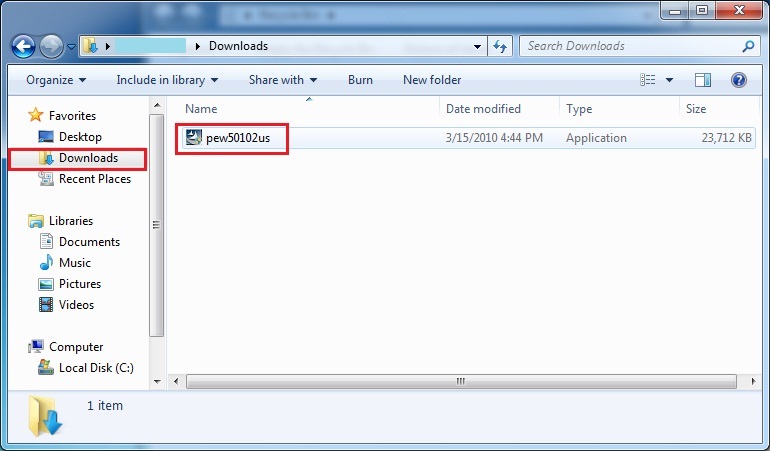This screenshot has width=770, height=451.
Task: Click the Help question mark icon
Action: (x=739, y=80)
